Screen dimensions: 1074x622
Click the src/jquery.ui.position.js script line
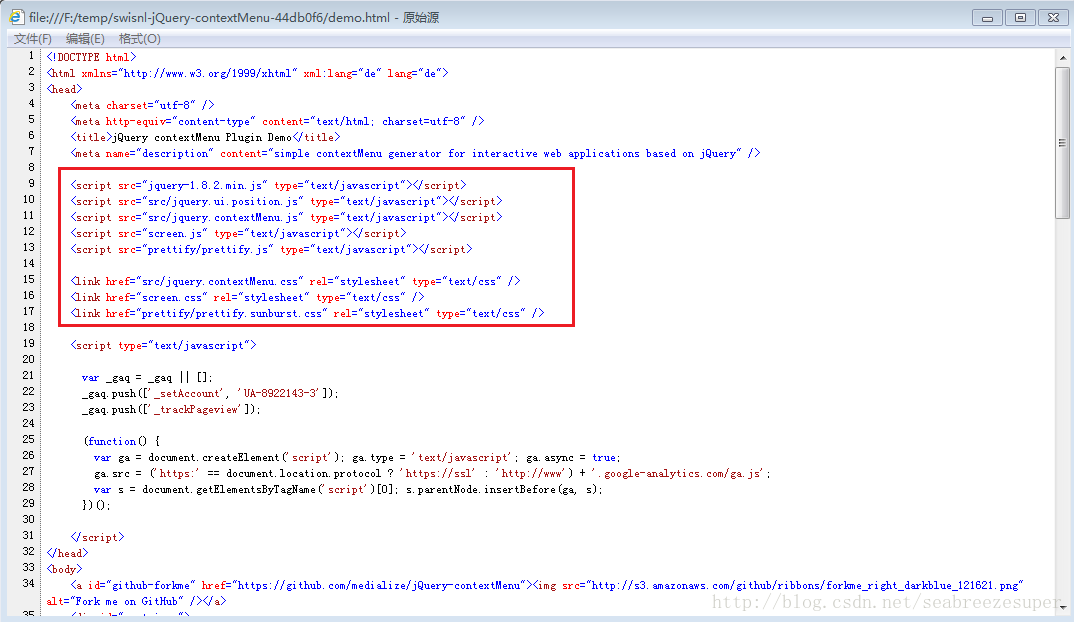click(286, 201)
